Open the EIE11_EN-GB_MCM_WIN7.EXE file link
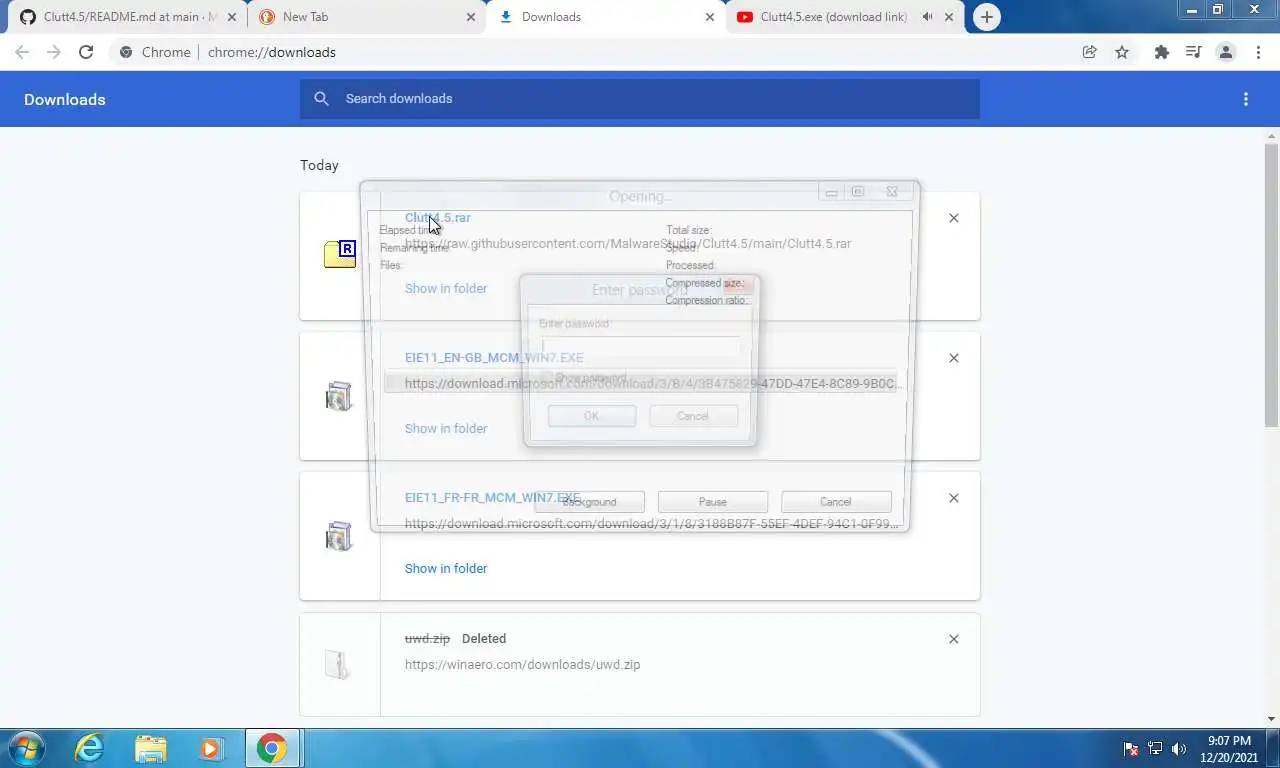This screenshot has width=1280, height=768. (x=494, y=357)
